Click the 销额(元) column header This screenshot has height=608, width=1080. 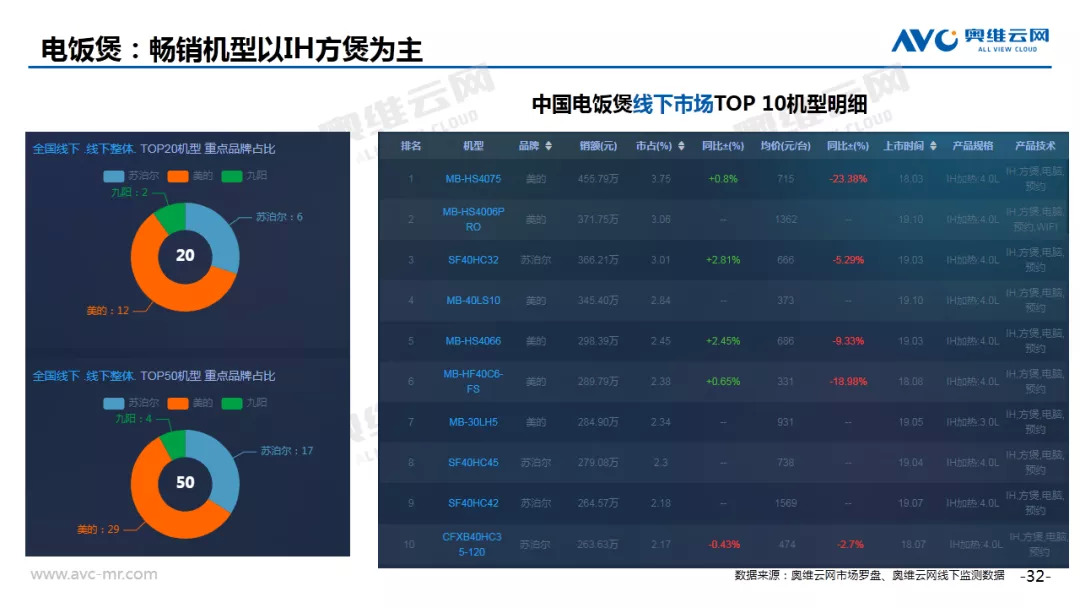coord(598,146)
